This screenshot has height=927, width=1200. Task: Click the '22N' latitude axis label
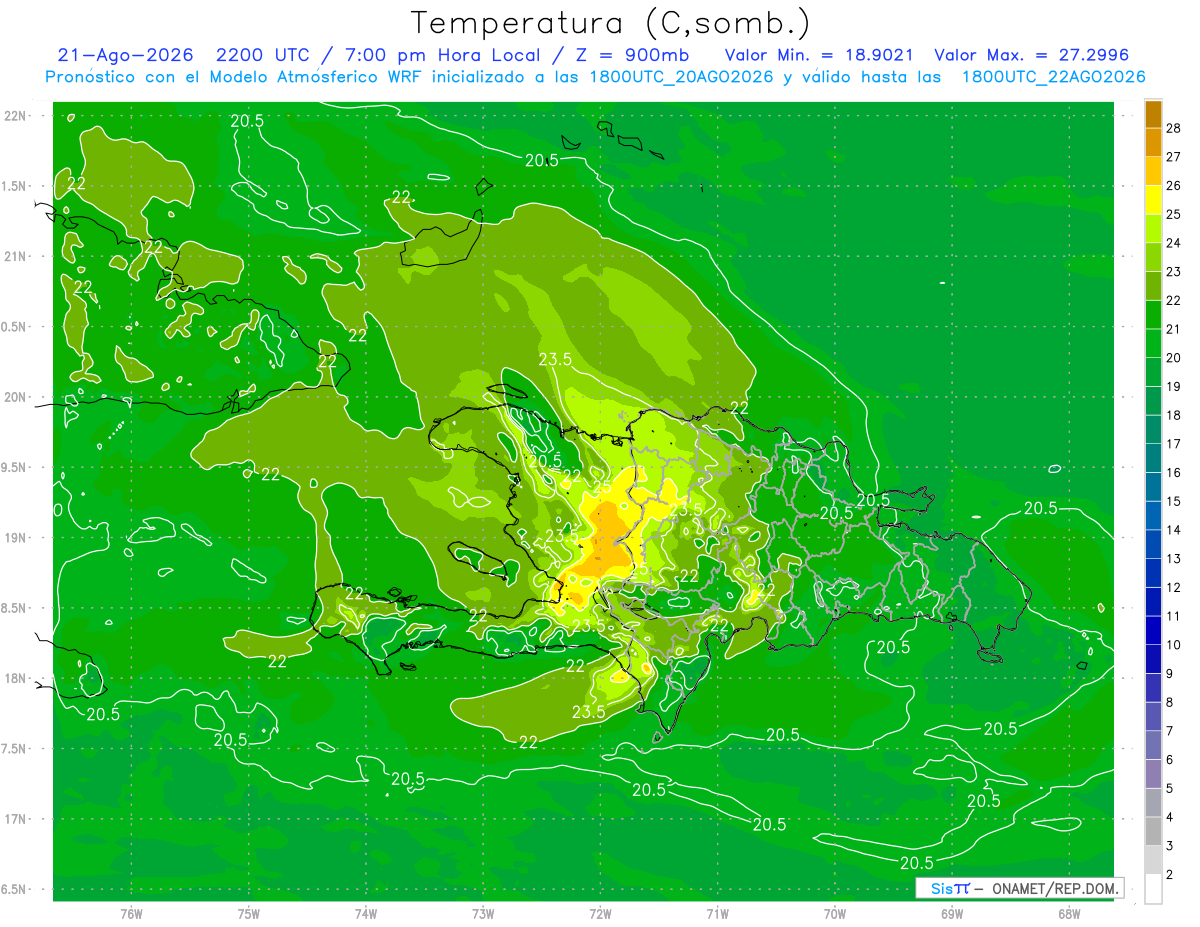tap(17, 116)
